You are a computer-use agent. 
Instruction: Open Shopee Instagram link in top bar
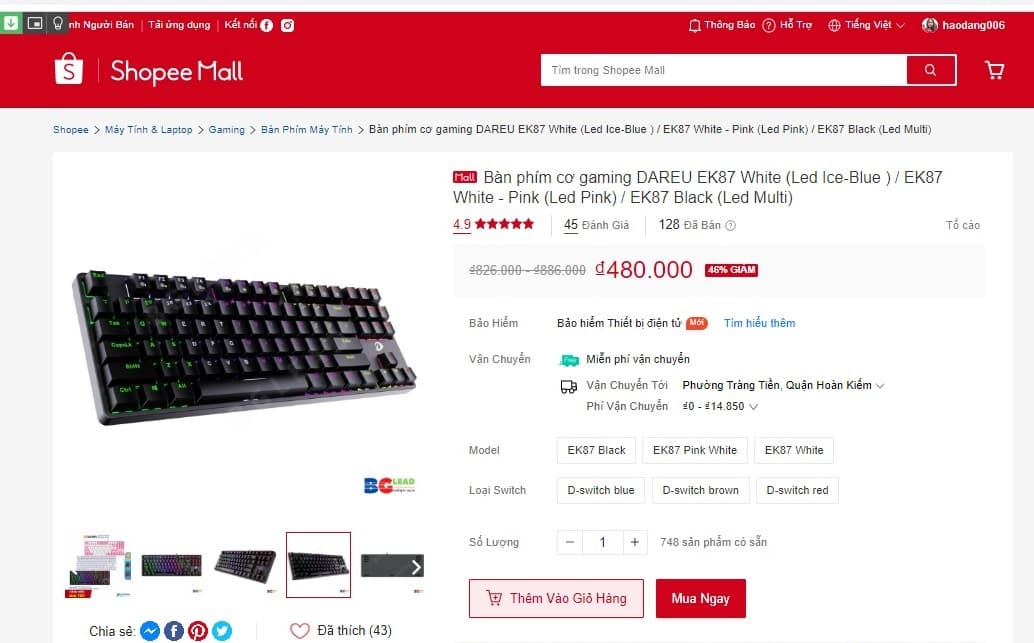288,26
